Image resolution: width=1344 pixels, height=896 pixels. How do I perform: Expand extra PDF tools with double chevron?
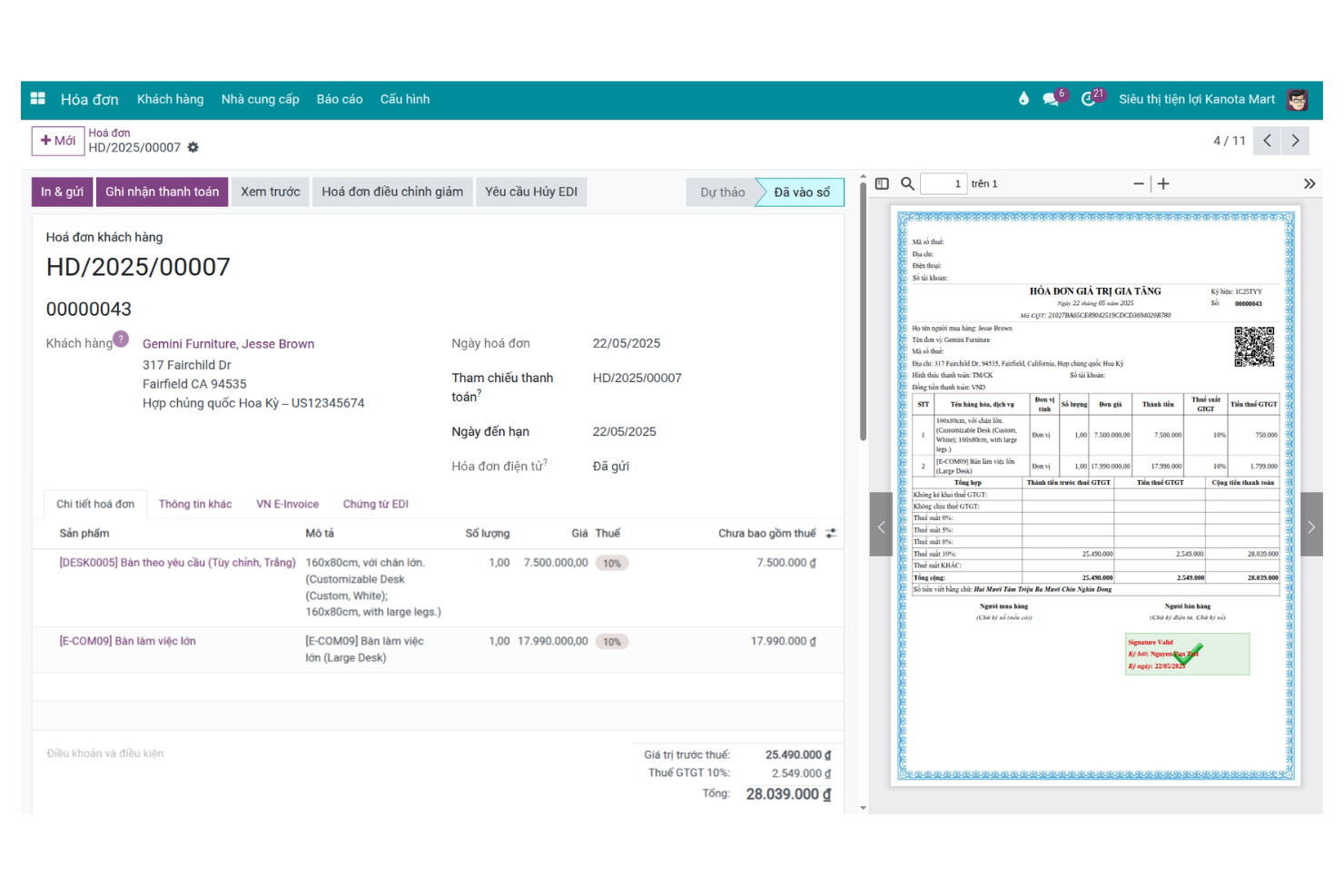[1309, 183]
